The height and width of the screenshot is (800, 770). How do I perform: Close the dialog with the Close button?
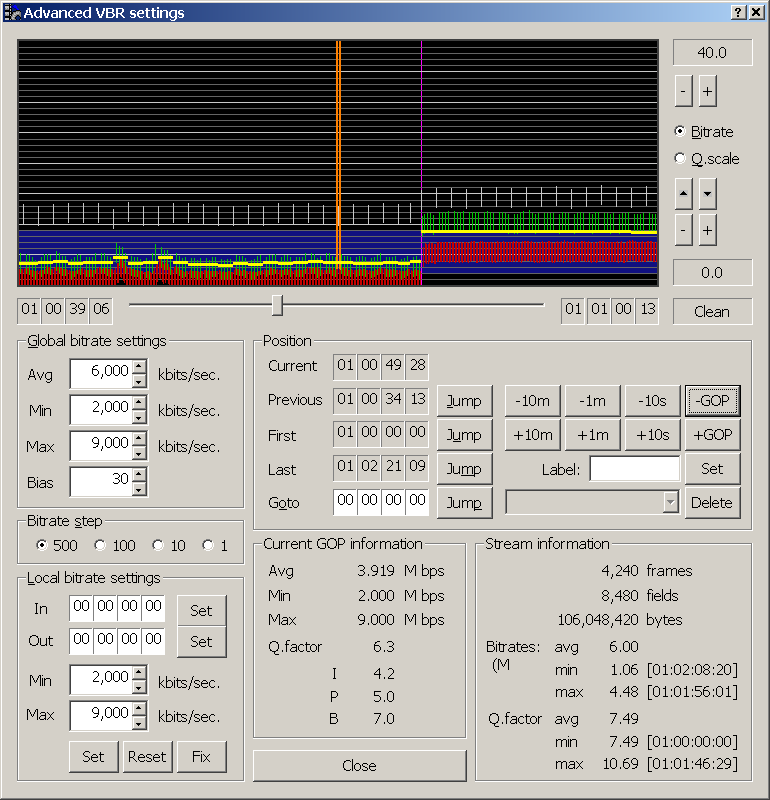coord(359,765)
